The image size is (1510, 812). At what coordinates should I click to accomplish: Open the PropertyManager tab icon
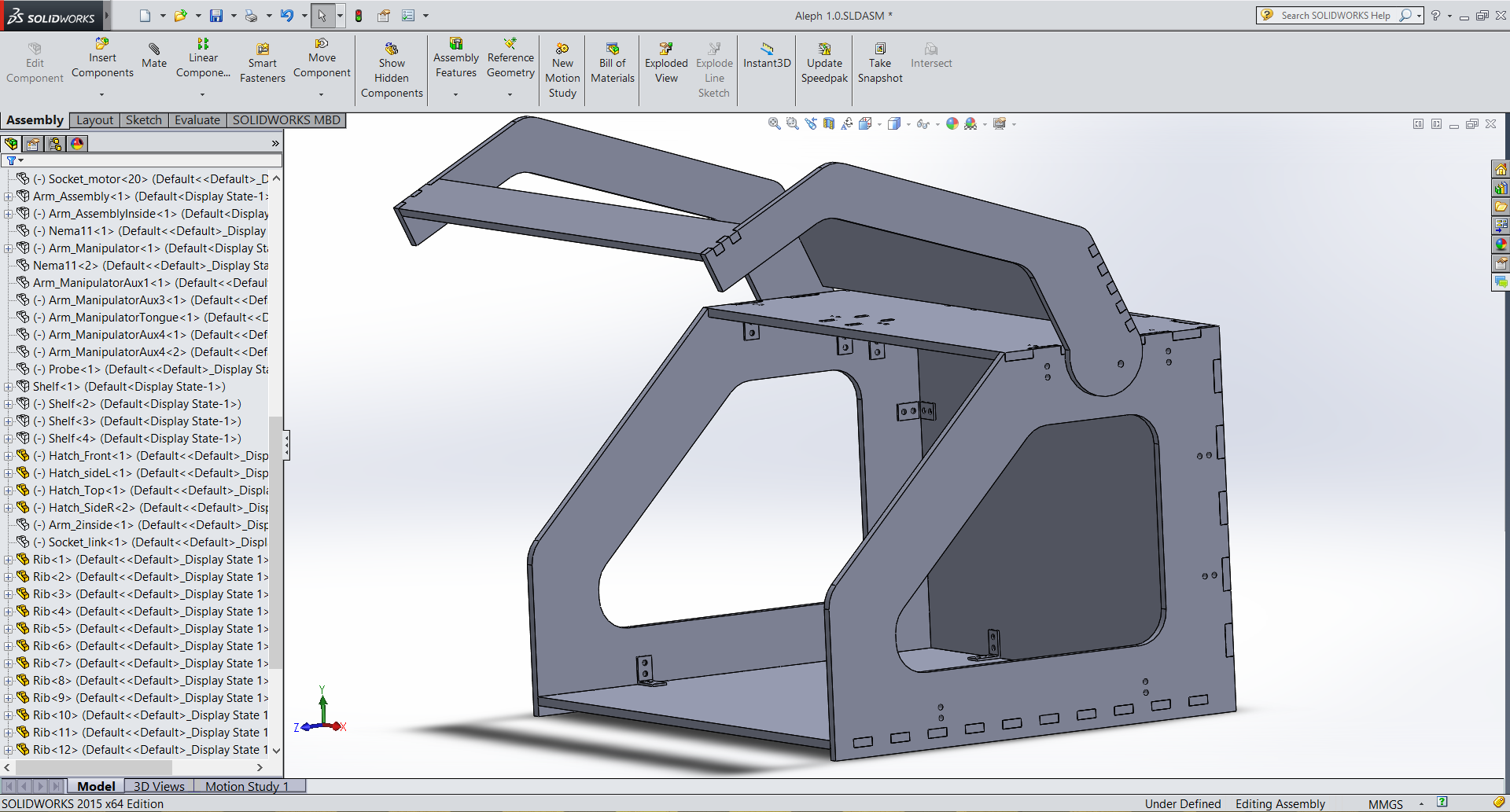click(x=33, y=144)
